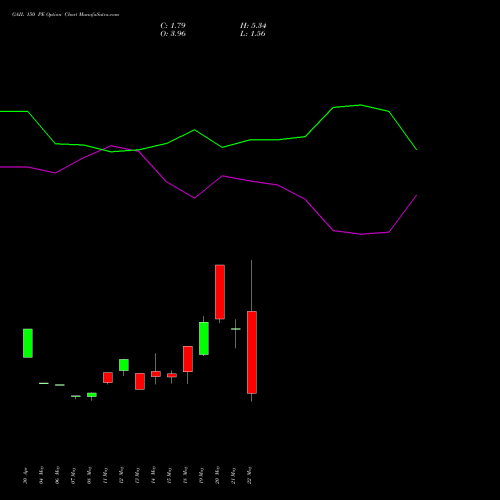Click the flat candle for 04 May
500x500 pixels.
pos(44,383)
